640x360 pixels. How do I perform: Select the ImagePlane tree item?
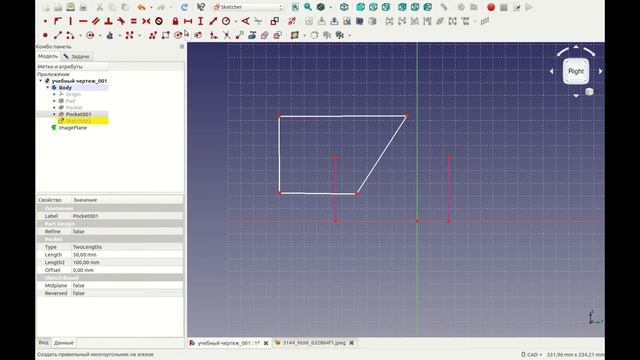(x=73, y=128)
